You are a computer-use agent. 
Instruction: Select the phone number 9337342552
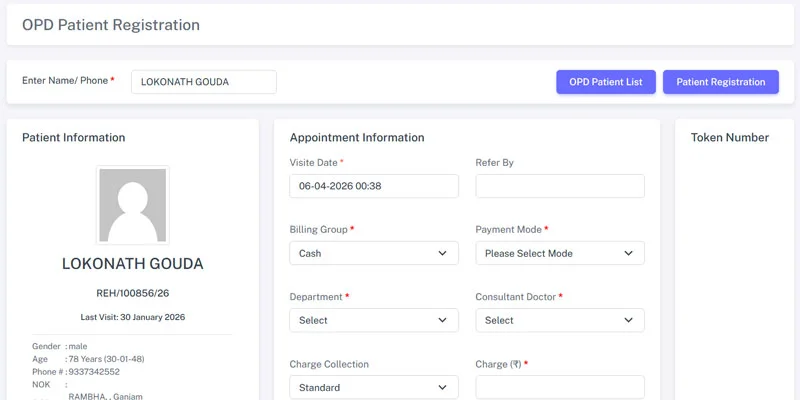point(94,372)
